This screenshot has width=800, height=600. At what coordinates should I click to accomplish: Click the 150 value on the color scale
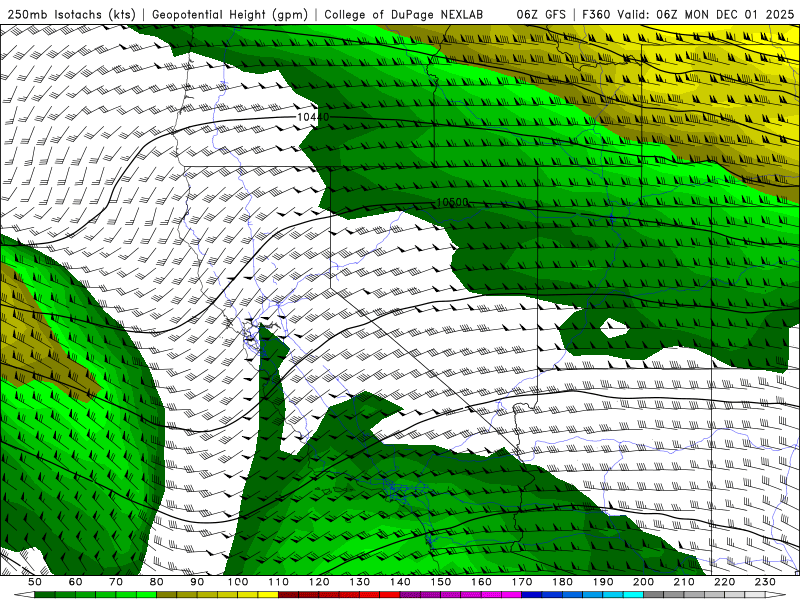pyautogui.click(x=441, y=582)
